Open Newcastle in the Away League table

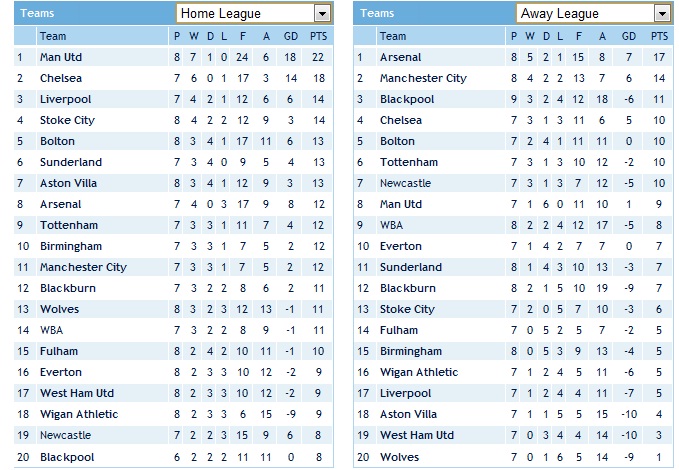point(406,183)
